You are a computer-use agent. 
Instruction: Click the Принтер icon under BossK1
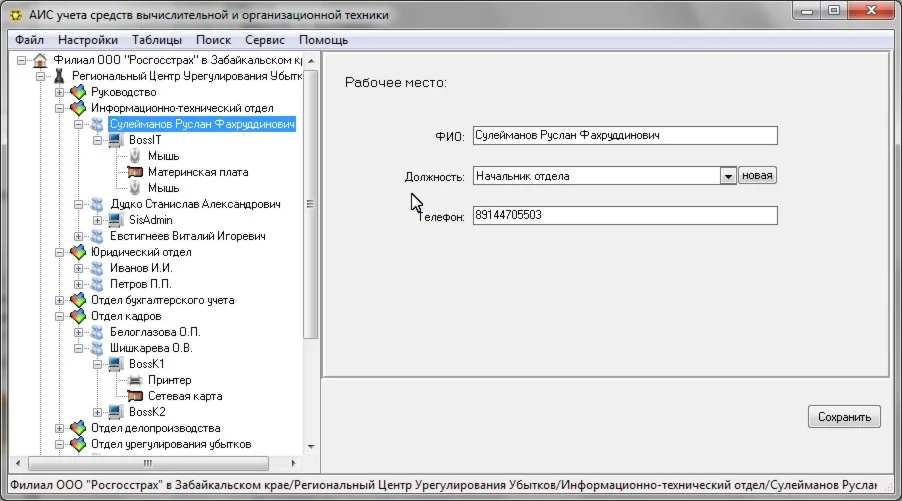[136, 380]
